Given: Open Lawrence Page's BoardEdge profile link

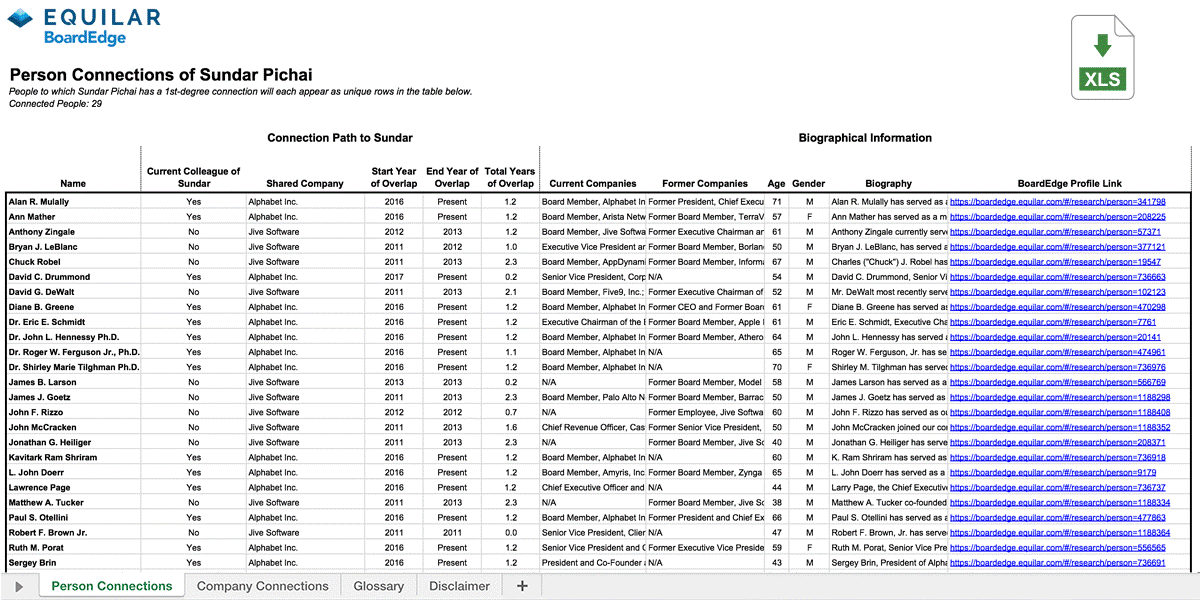Looking at the screenshot, I should coord(1058,488).
